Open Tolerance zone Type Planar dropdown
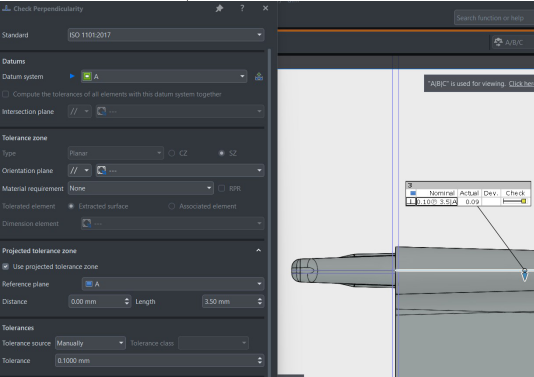The width and height of the screenshot is (534, 377). (115, 153)
